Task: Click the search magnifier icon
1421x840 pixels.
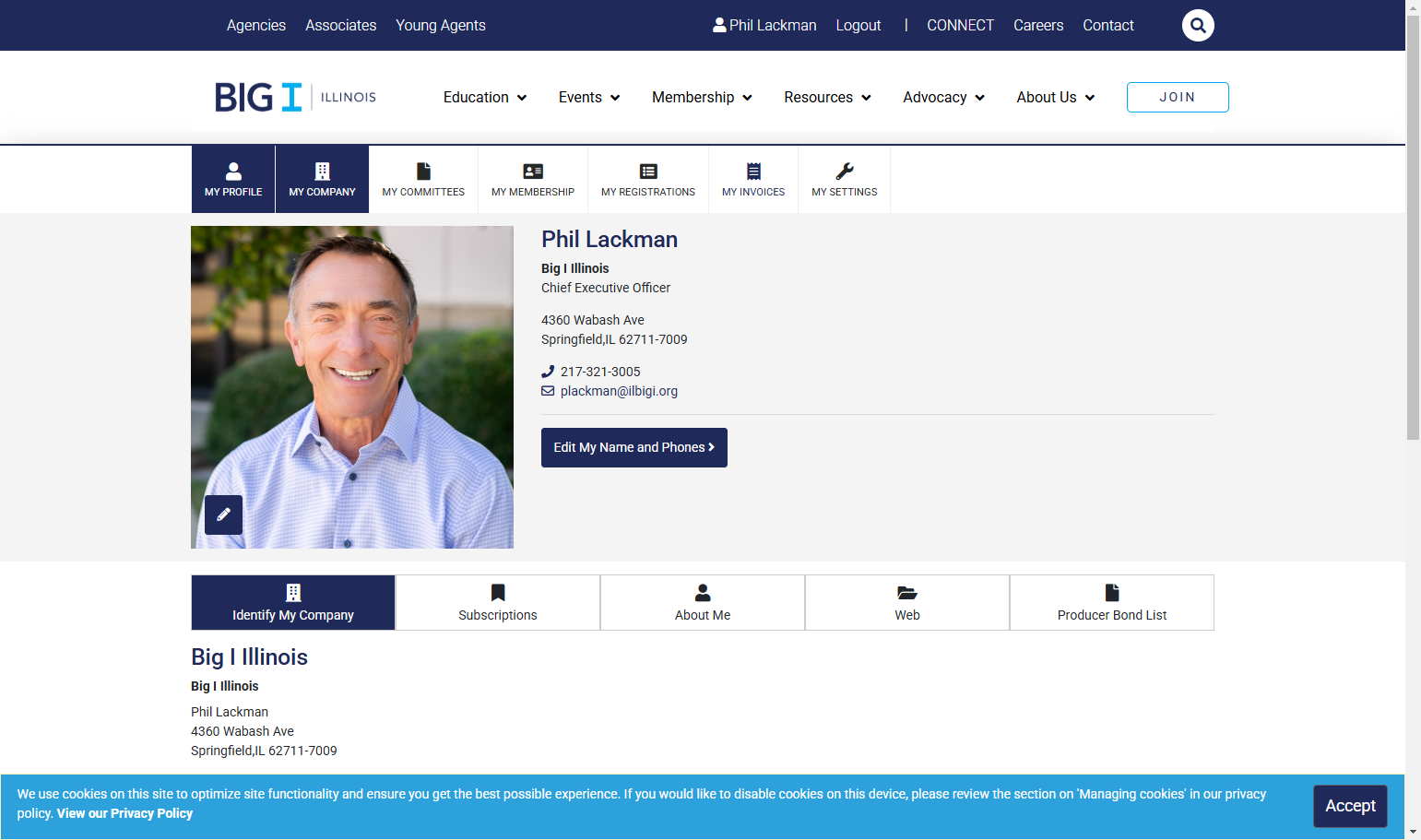Action: (1198, 25)
